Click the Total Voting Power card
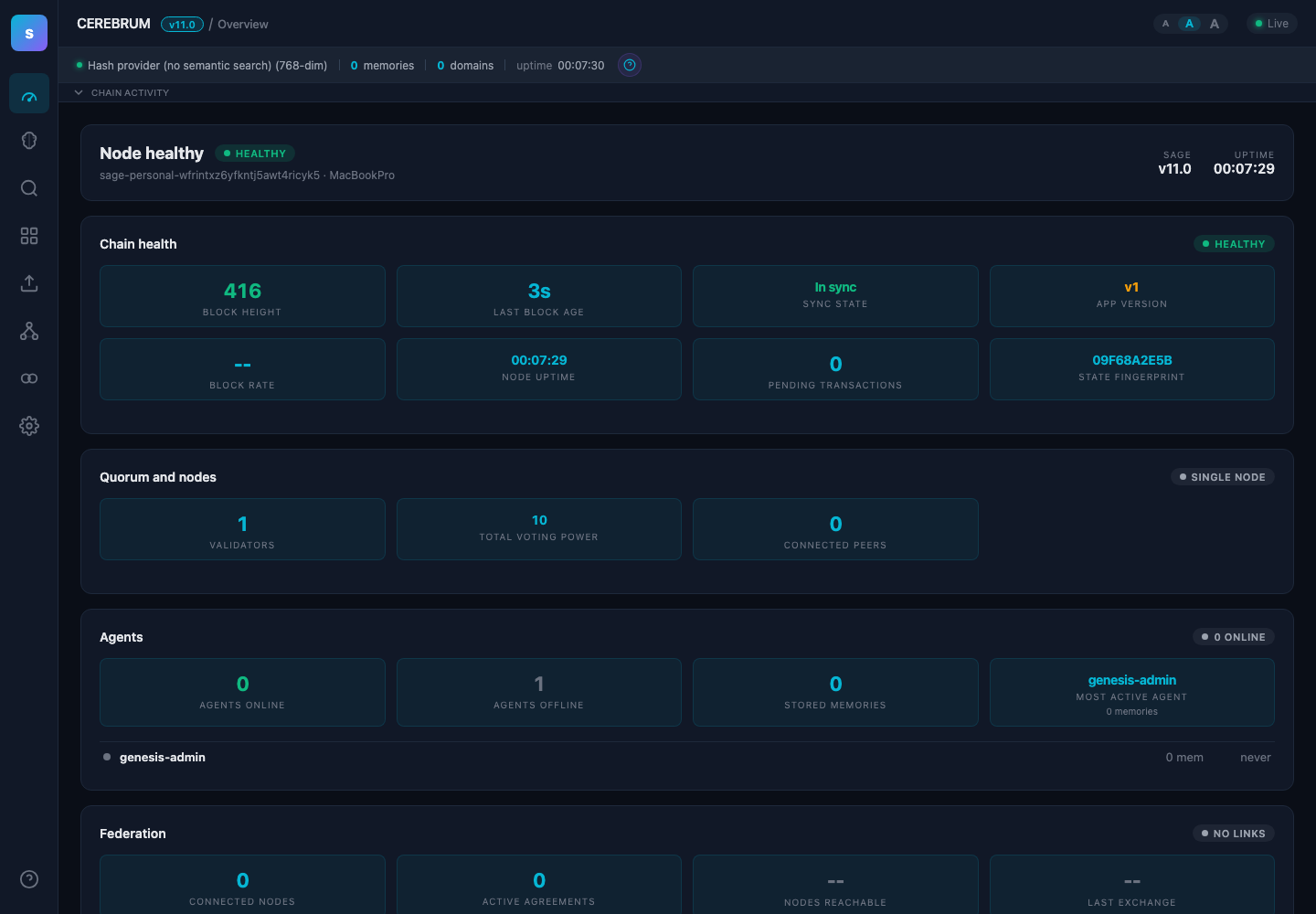 pos(539,529)
